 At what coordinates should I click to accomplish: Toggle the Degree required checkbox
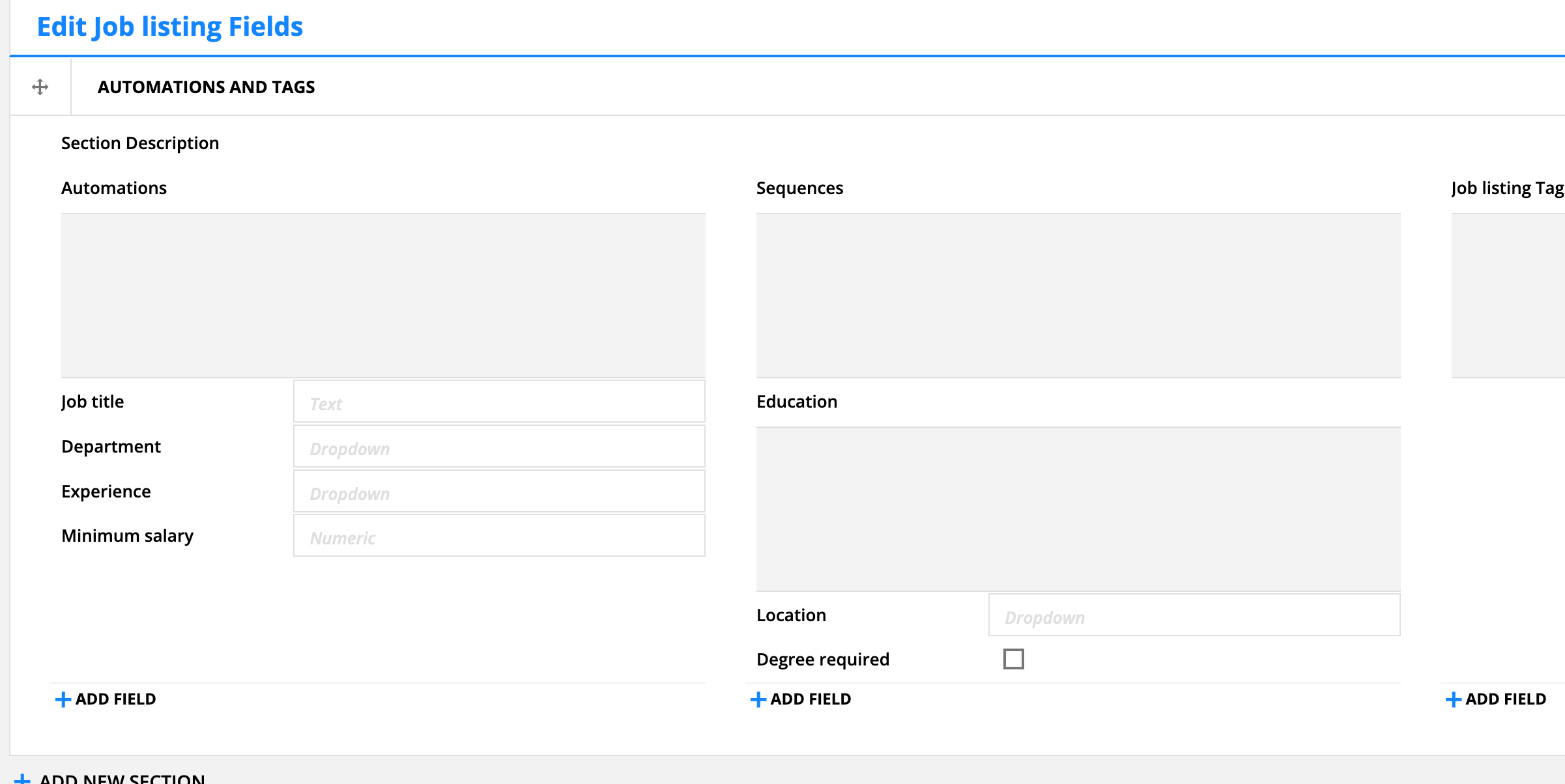tap(1013, 659)
